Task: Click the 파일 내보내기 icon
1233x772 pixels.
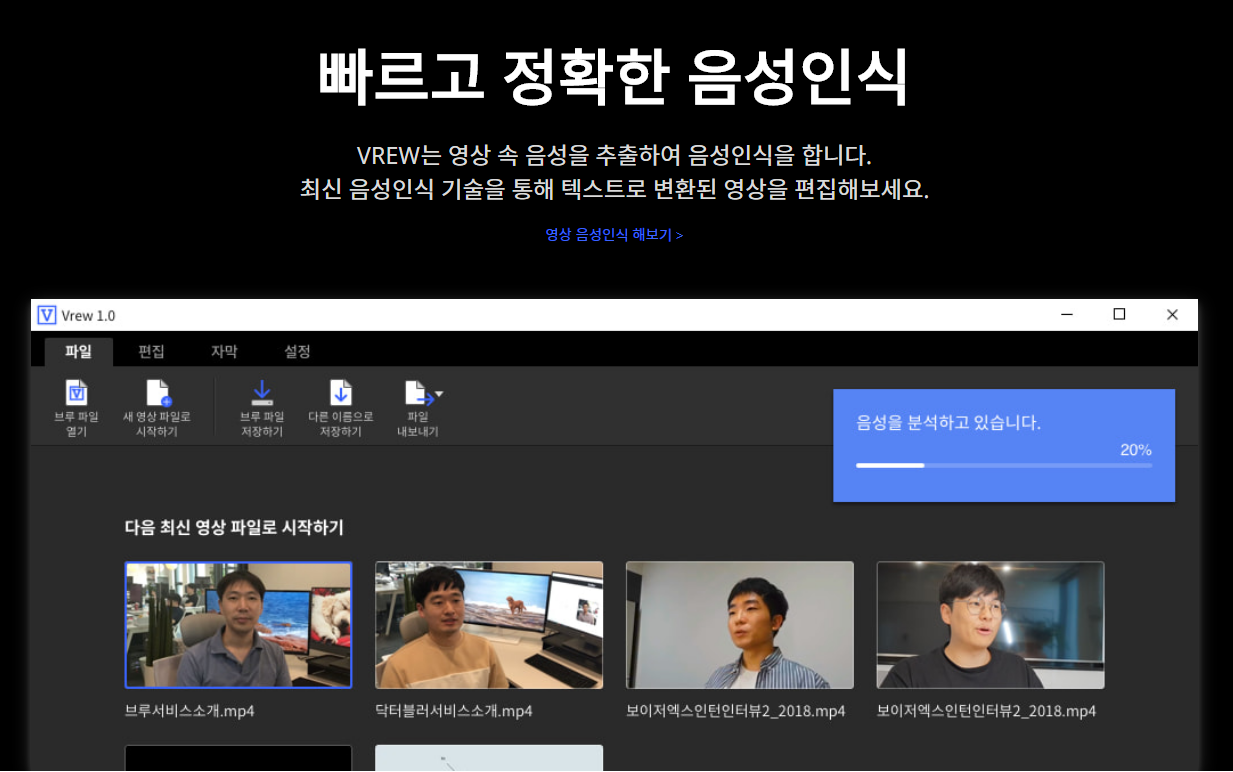Action: tap(417, 393)
